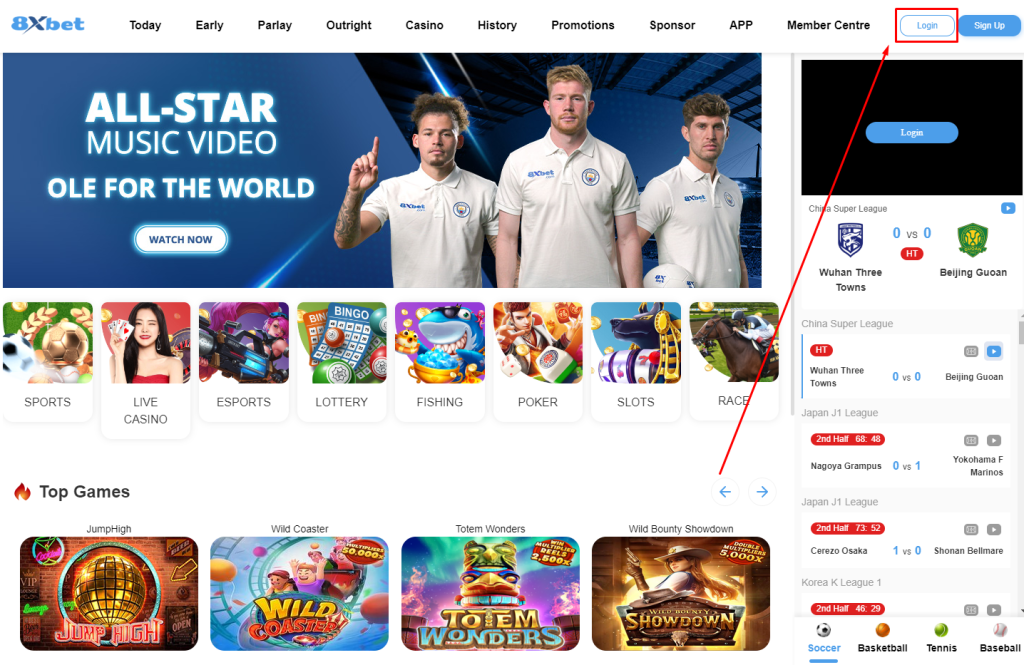Viewport: 1024px width, 665px height.
Task: Show previous Top Games with left arrow
Action: (725, 492)
